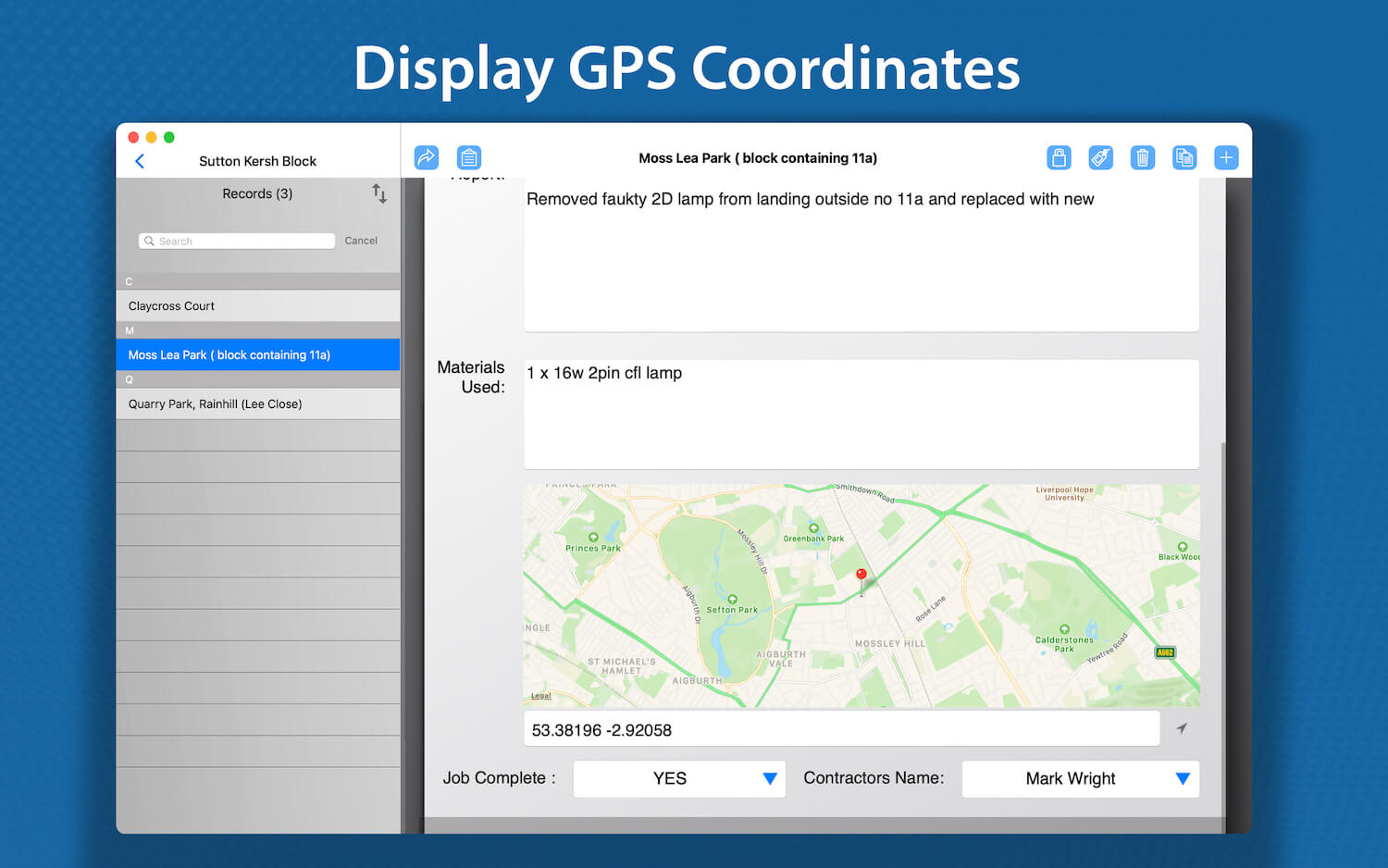
Task: Duplicate the record with copy icon
Action: pos(1184,157)
